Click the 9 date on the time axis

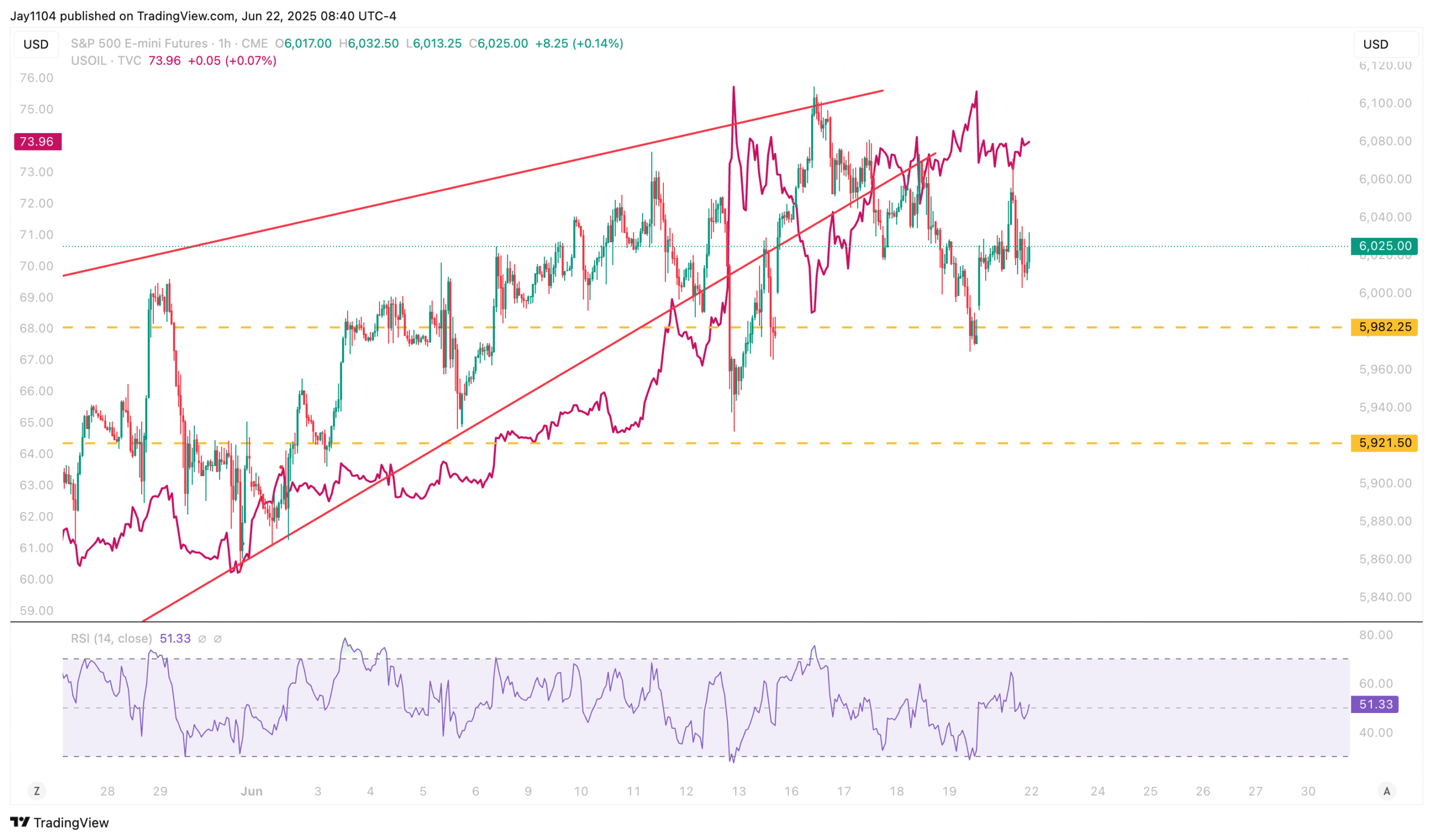click(528, 791)
